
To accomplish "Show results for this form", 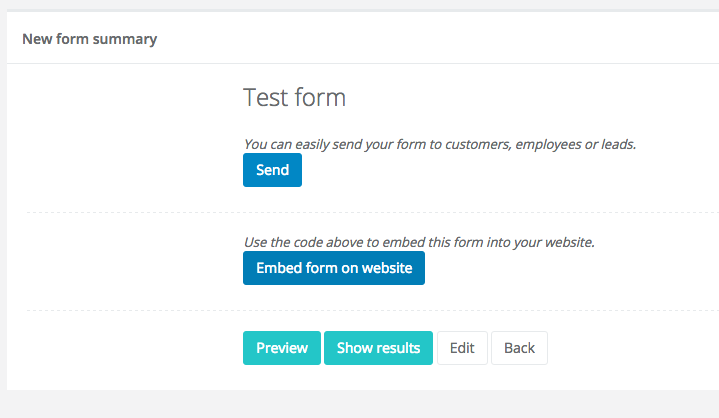I will [x=377, y=348].
